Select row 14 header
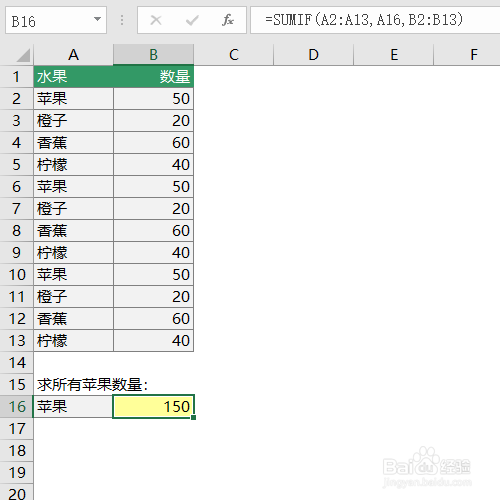Viewport: 500px width, 500px height. click(16, 363)
